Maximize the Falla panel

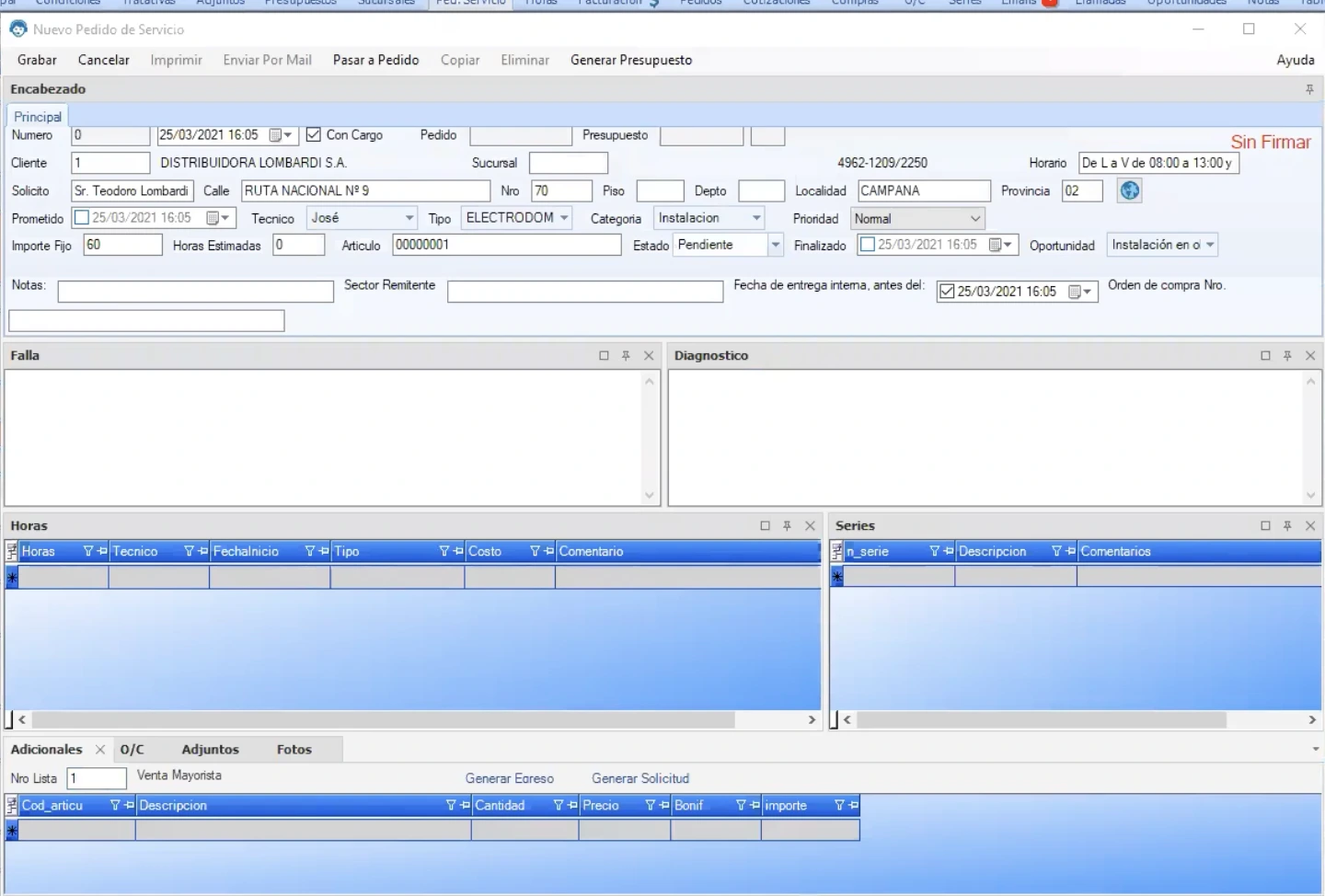pos(604,356)
